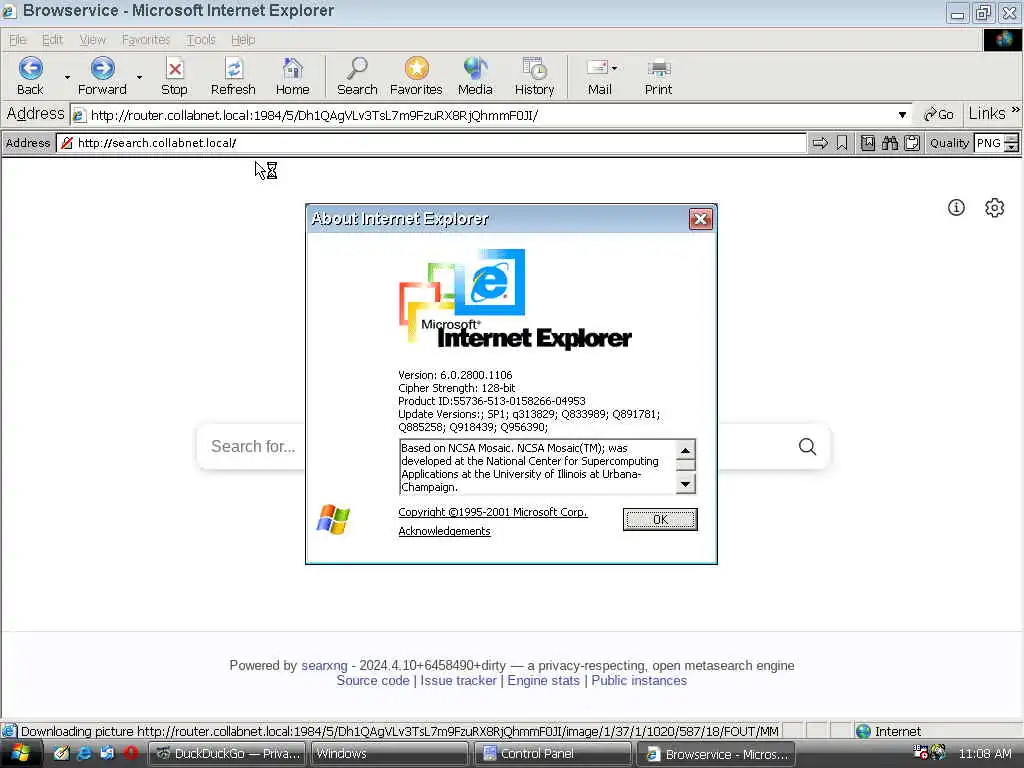The image size is (1024, 768).
Task: Switch to Control Panel taskbar item
Action: (552, 754)
